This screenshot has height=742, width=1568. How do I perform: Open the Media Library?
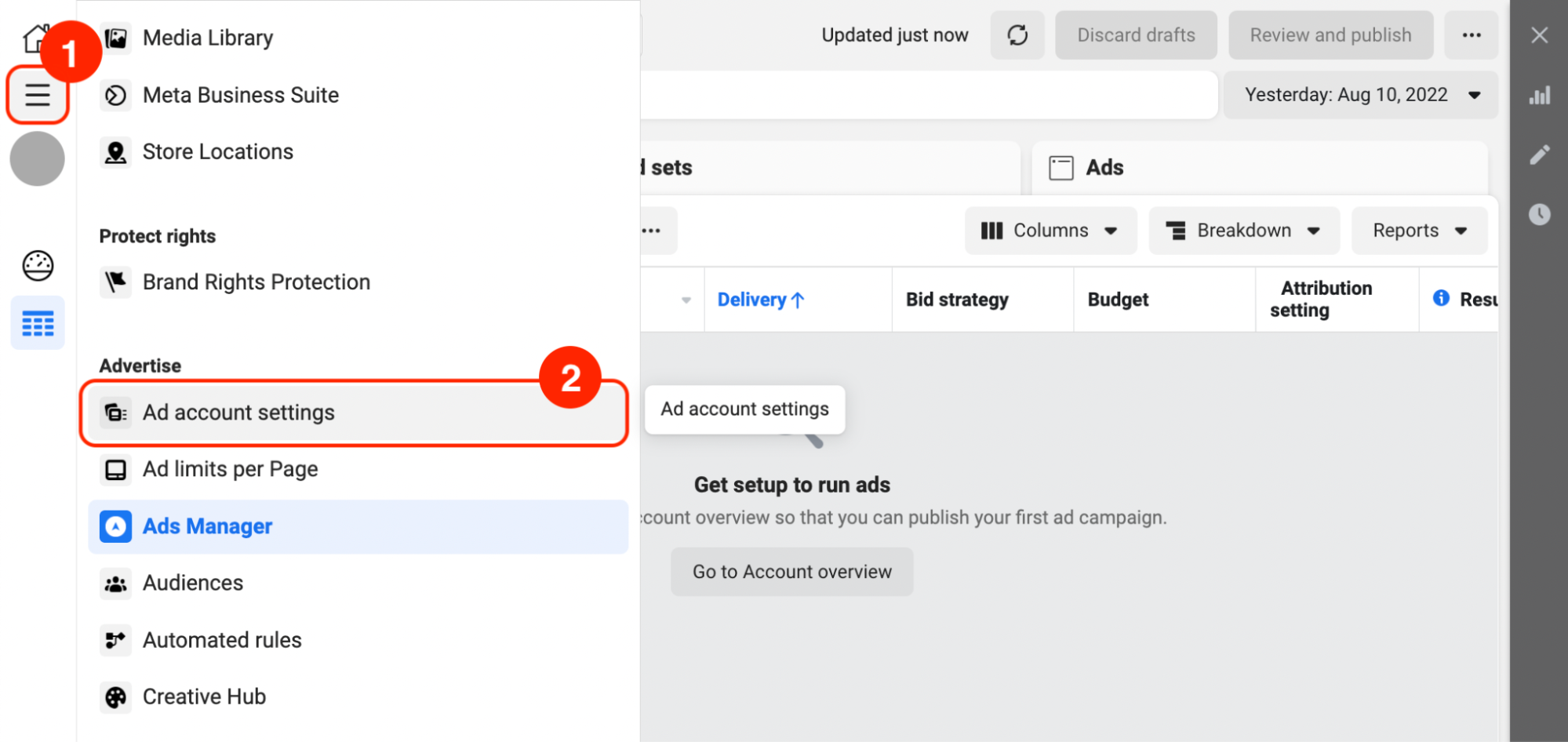[207, 37]
